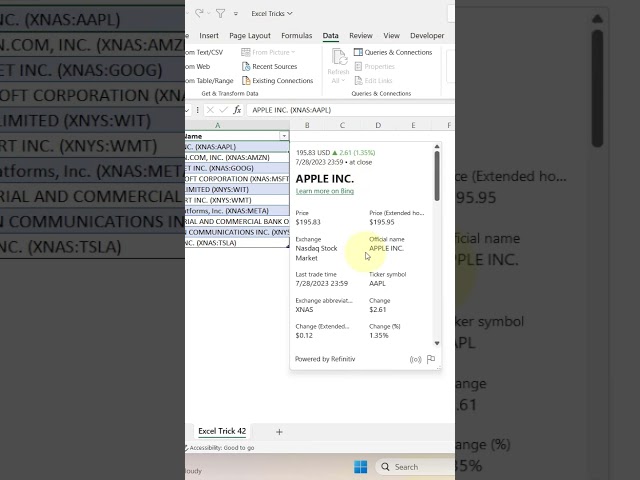Click the From Web command
This screenshot has height=480, width=640.
coord(197,67)
